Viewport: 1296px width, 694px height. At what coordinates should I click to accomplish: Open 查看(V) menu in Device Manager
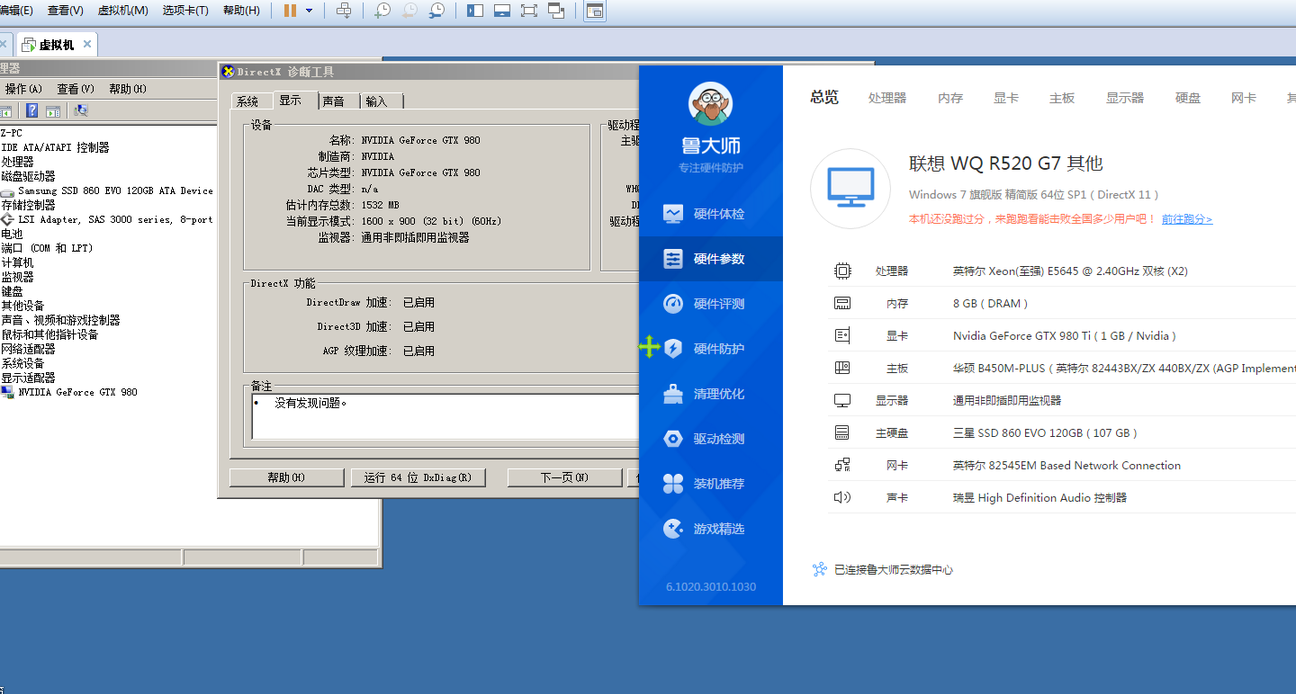pyautogui.click(x=75, y=89)
